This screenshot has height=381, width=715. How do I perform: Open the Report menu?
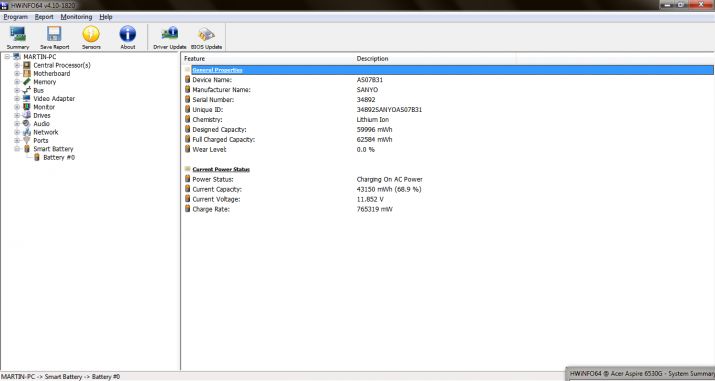[44, 17]
